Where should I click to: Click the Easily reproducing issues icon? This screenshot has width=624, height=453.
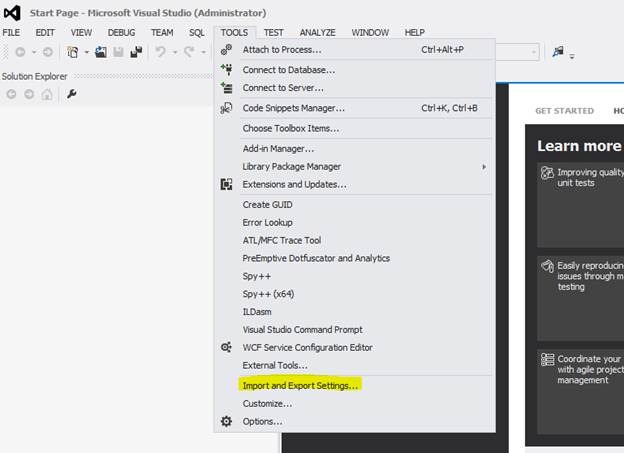pyautogui.click(x=548, y=266)
